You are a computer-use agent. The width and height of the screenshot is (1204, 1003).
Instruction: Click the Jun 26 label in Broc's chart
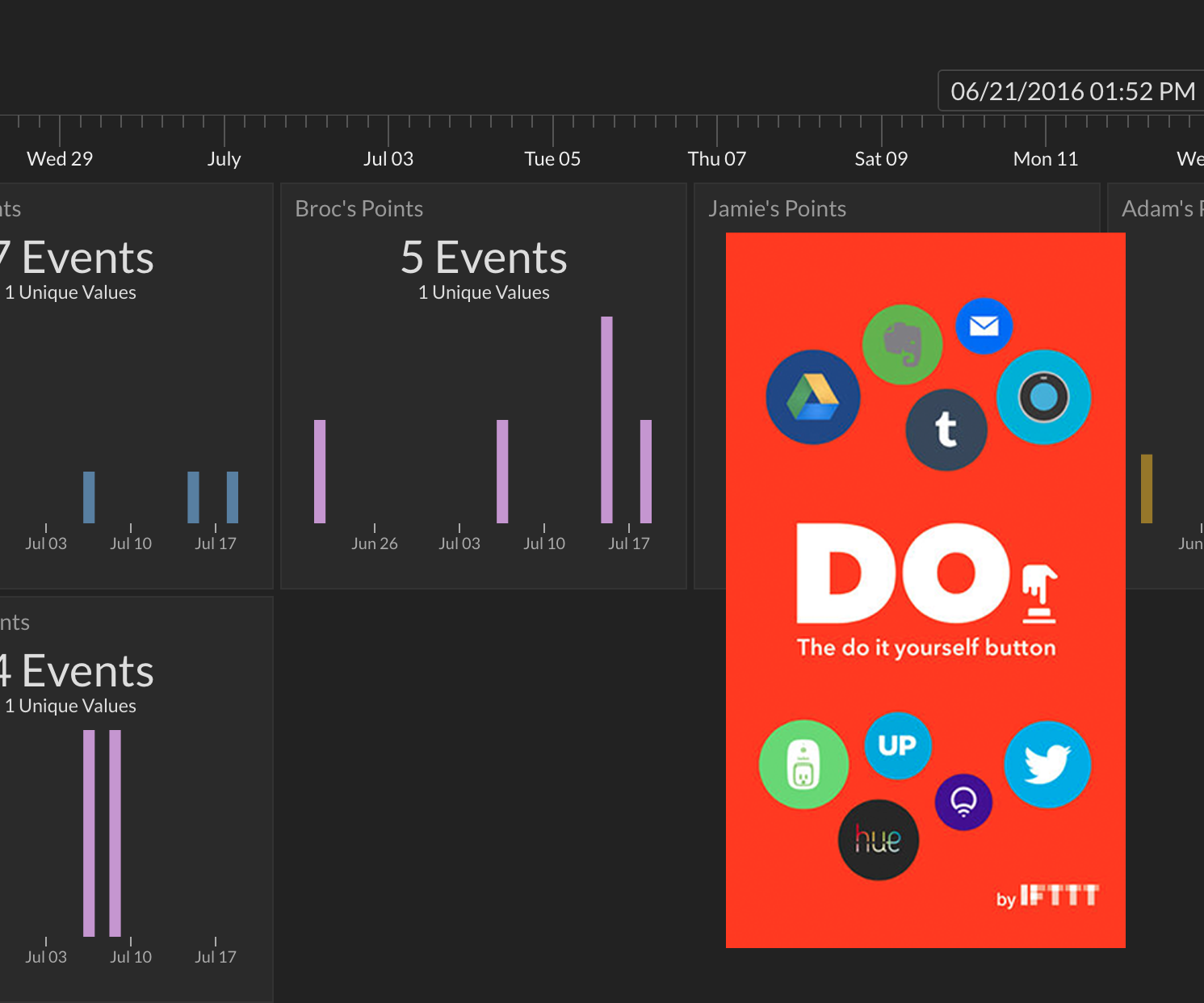click(x=375, y=543)
